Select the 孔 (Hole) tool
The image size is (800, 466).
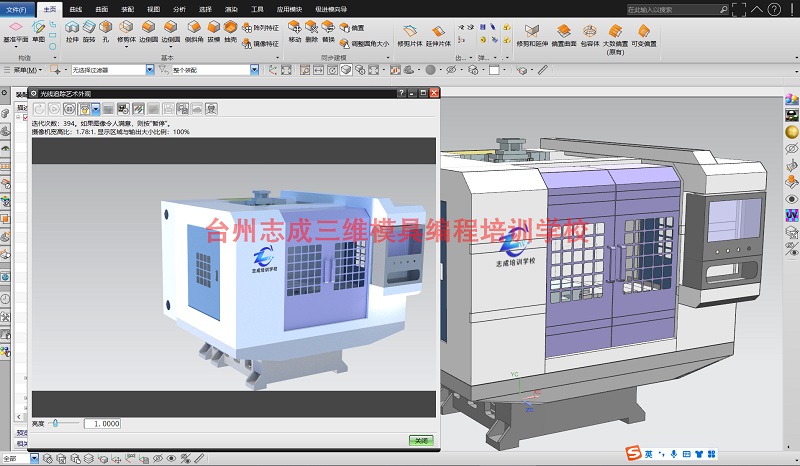[106, 31]
